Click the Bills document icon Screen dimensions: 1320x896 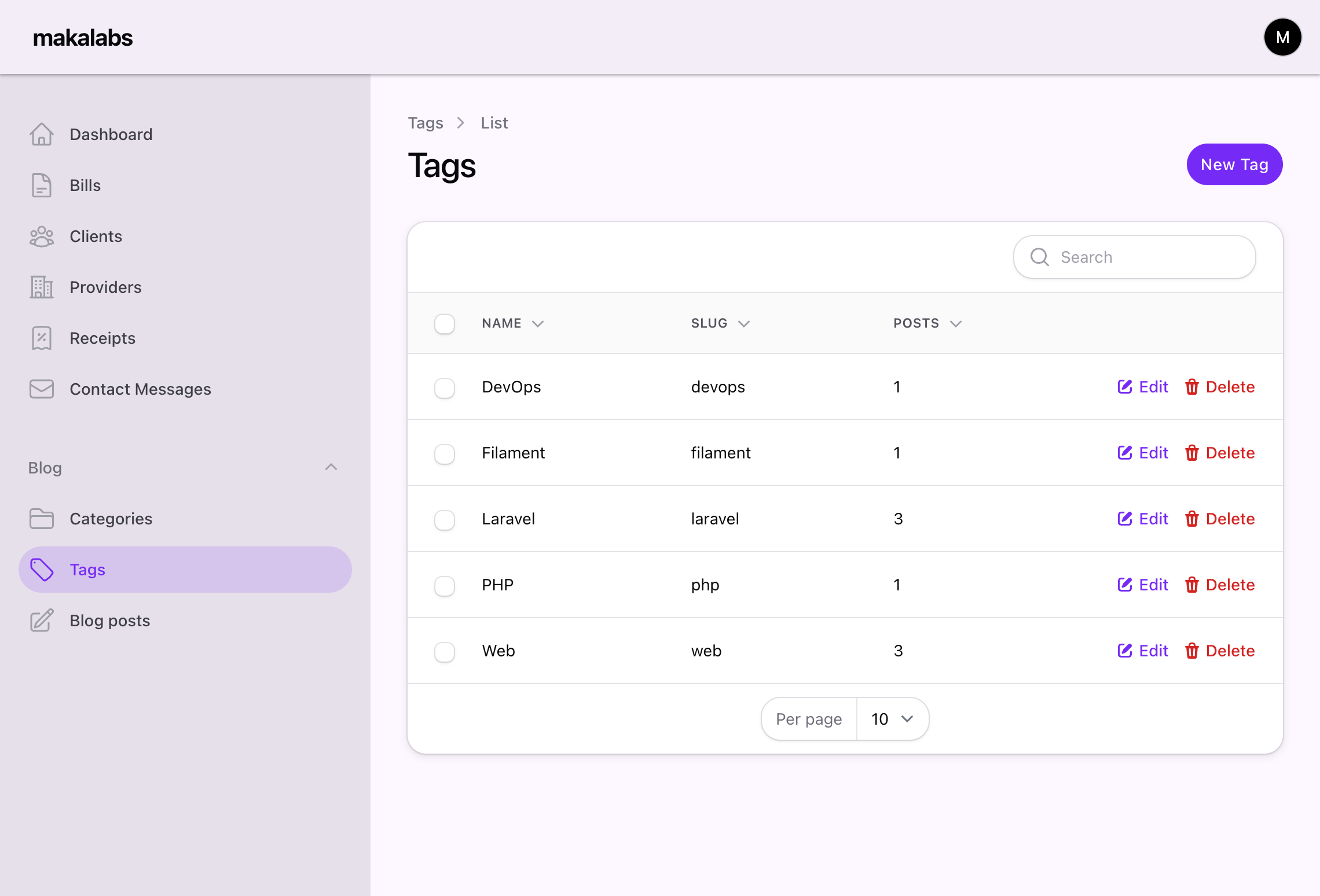click(41, 185)
